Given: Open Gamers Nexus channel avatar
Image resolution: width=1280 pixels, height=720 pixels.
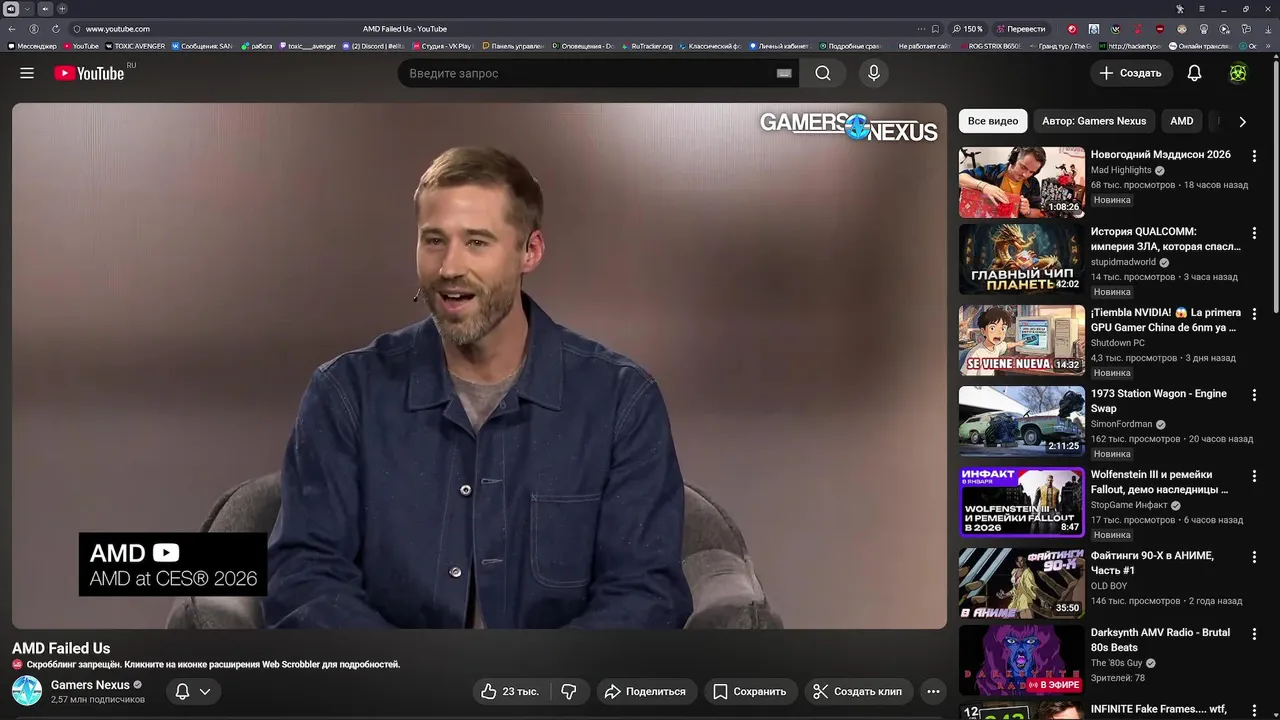Looking at the screenshot, I should 27,691.
